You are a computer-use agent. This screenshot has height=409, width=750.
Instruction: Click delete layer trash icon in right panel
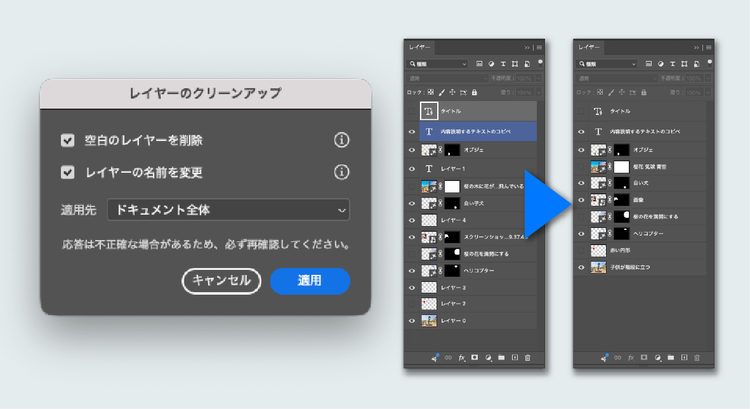point(698,357)
